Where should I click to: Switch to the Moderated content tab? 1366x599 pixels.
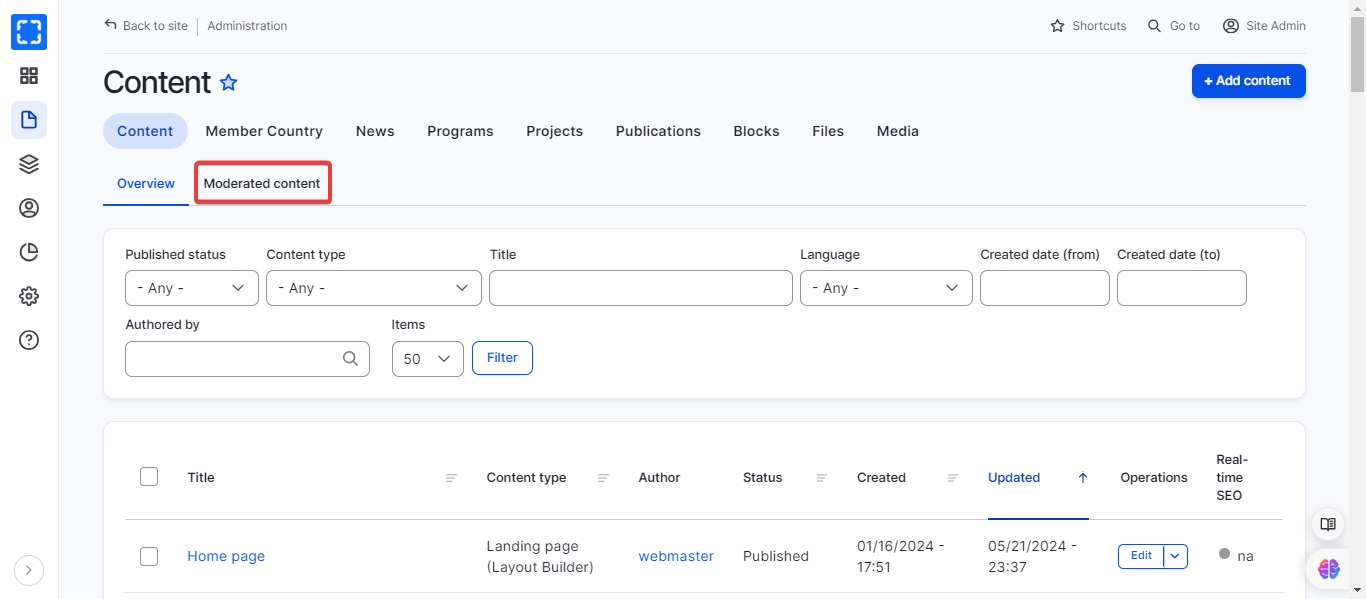262,184
